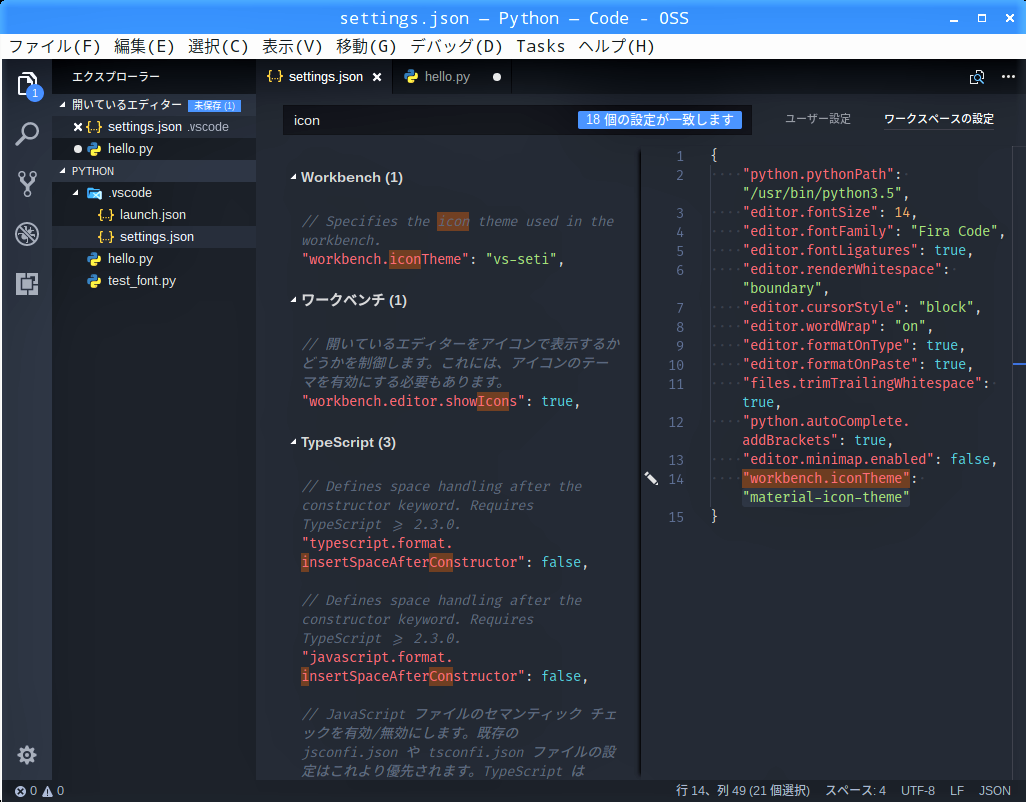This screenshot has width=1026, height=802.
Task: Open test_font.py in the explorer
Action: point(154,281)
